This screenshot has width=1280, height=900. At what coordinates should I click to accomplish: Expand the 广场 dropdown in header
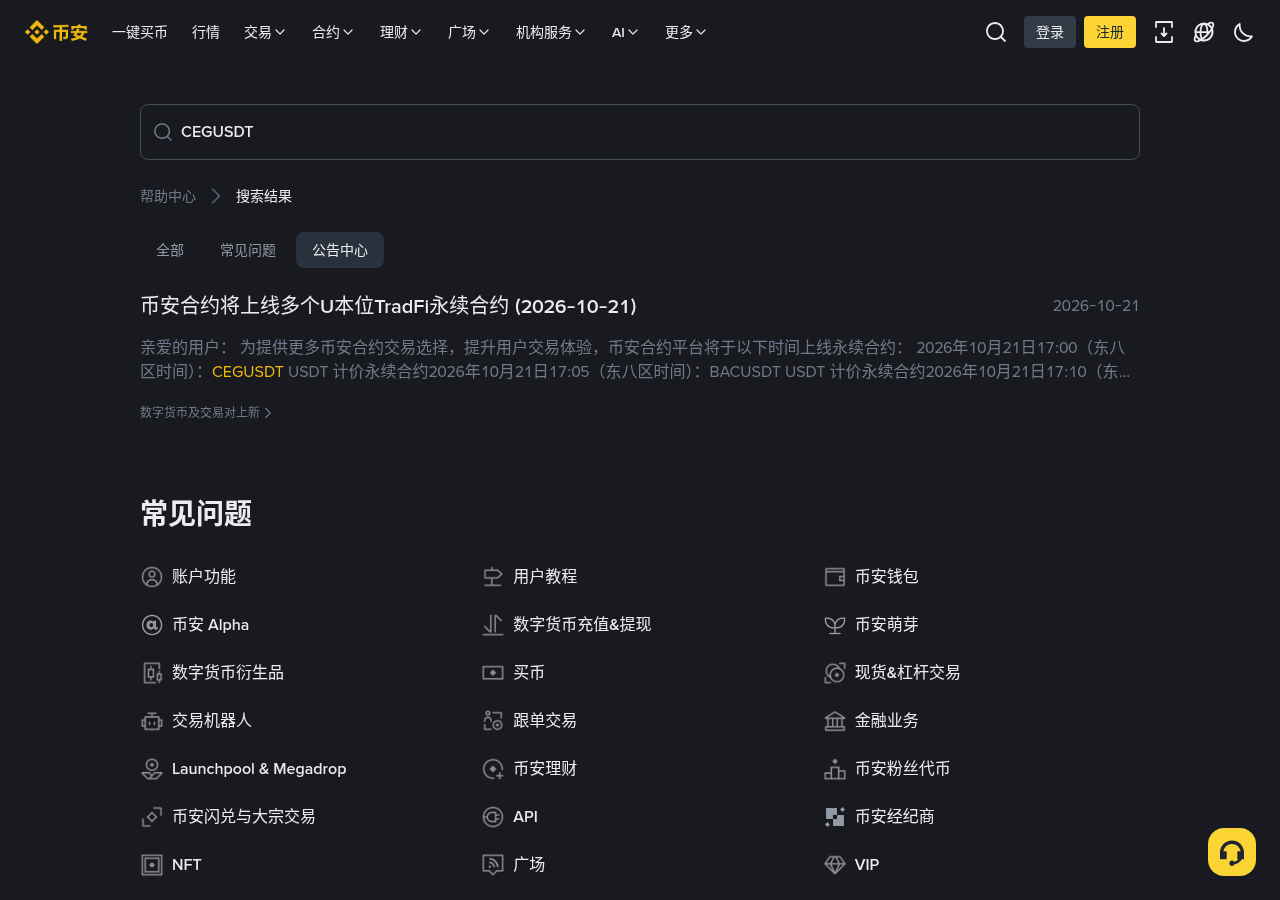(x=469, y=32)
